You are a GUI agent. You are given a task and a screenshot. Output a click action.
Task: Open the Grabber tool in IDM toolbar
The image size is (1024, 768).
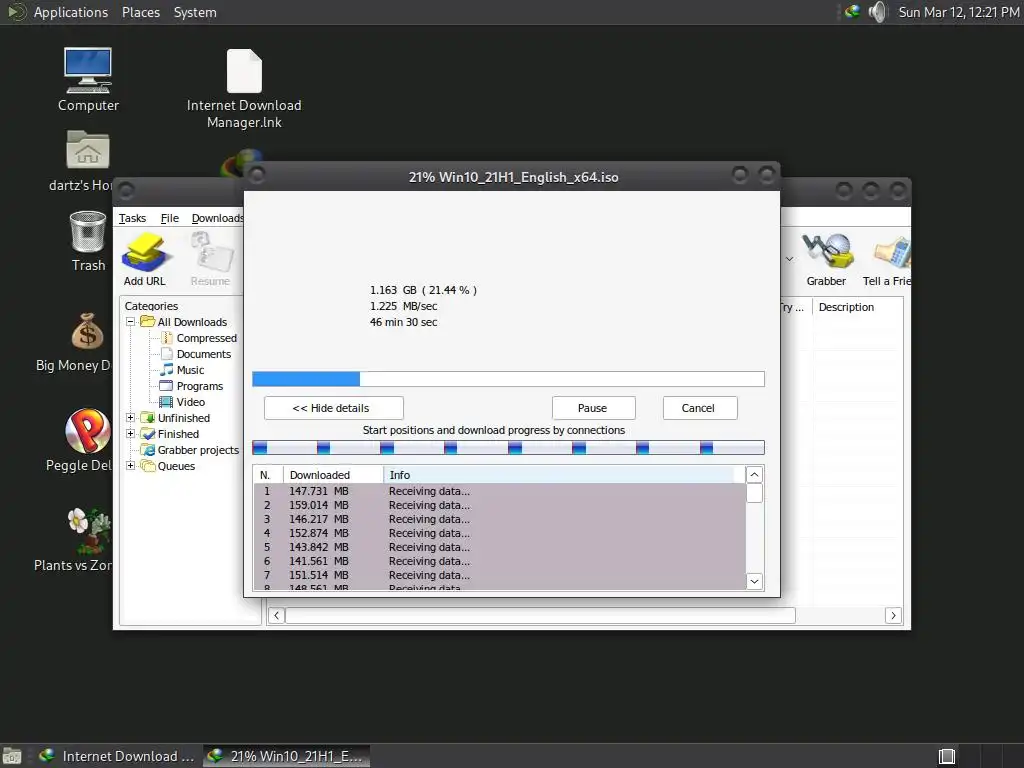click(826, 260)
